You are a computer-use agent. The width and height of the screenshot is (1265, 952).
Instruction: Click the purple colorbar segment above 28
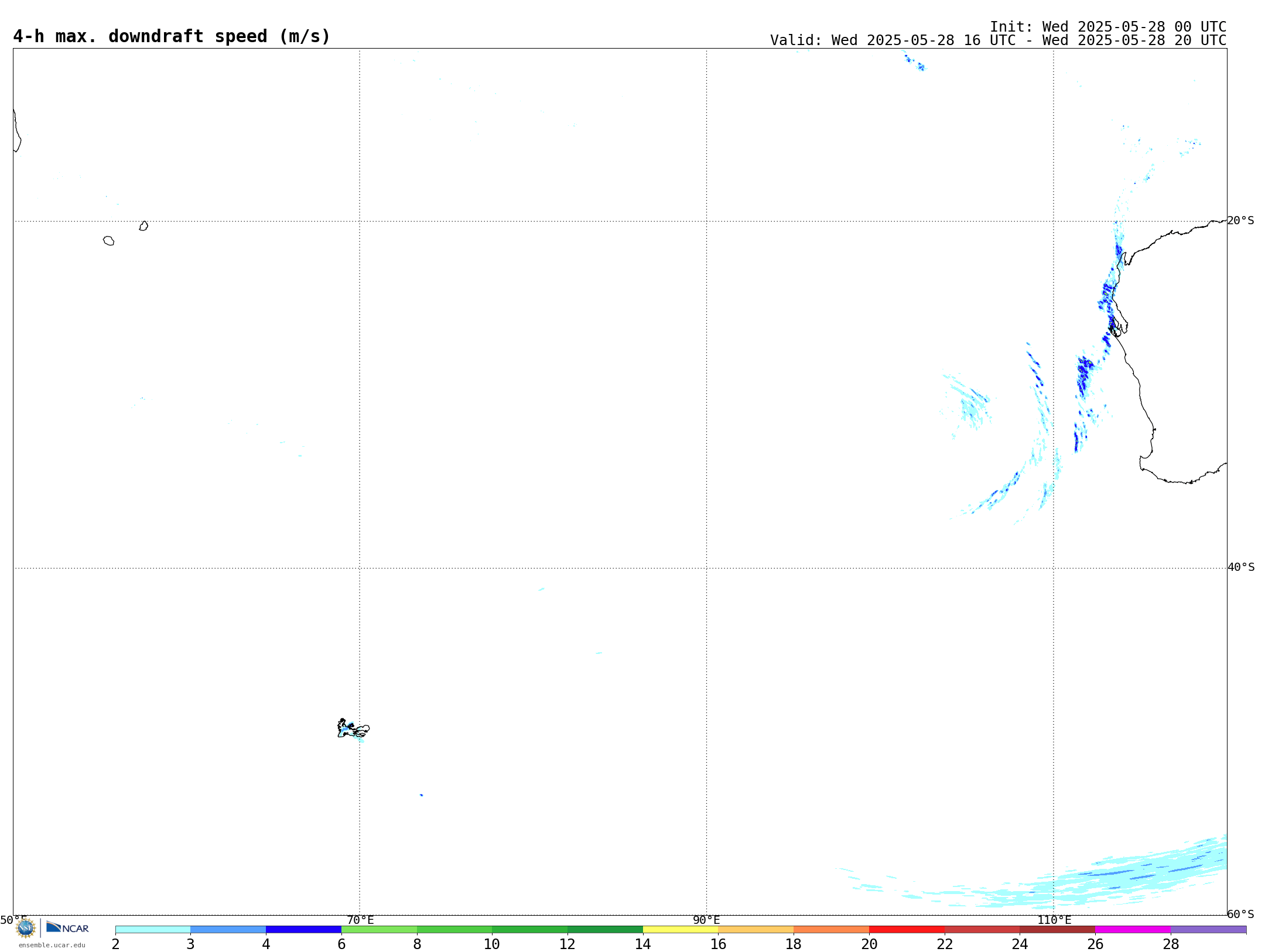click(x=1208, y=930)
